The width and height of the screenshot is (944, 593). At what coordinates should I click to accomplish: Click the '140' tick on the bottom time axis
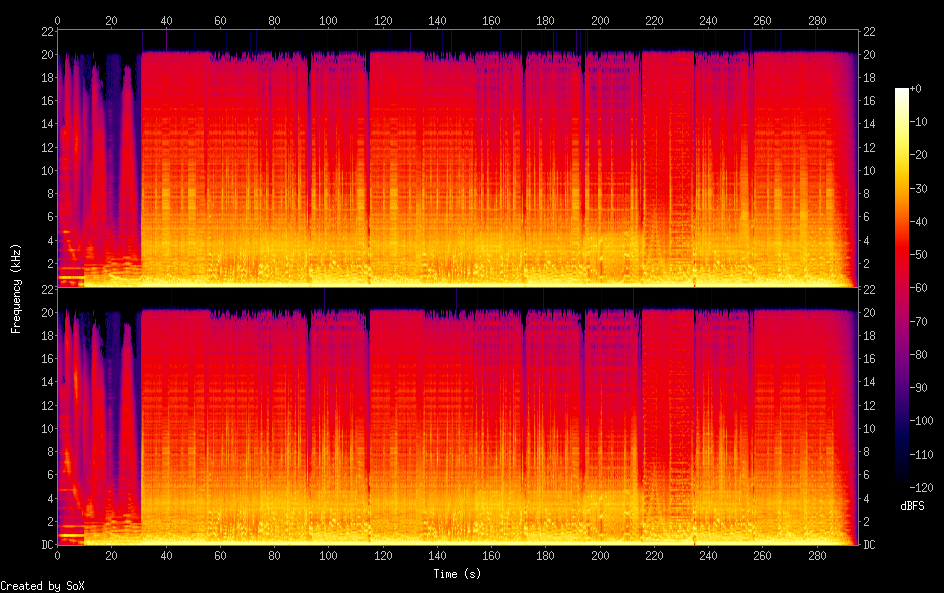[437, 557]
